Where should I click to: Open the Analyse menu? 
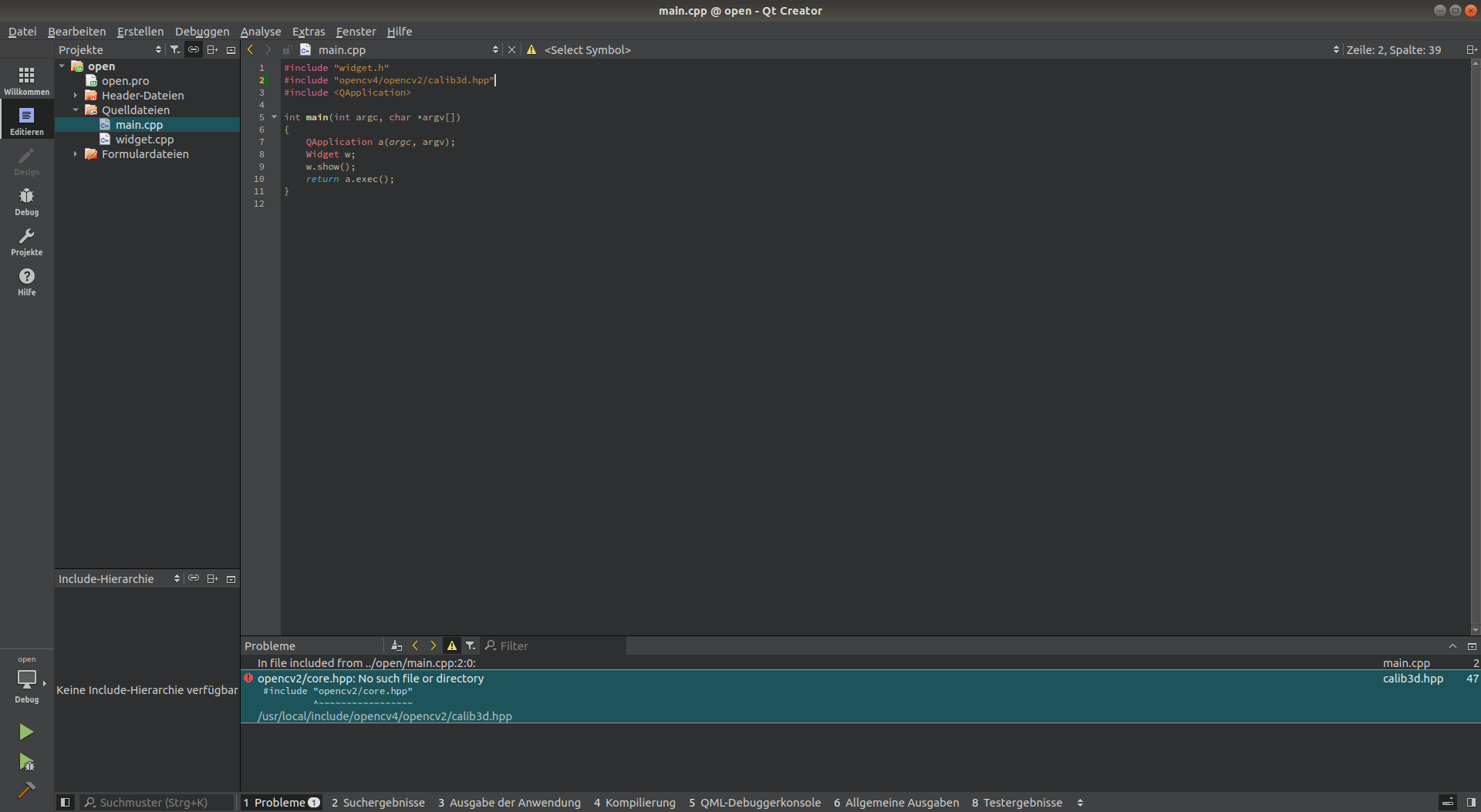point(261,32)
